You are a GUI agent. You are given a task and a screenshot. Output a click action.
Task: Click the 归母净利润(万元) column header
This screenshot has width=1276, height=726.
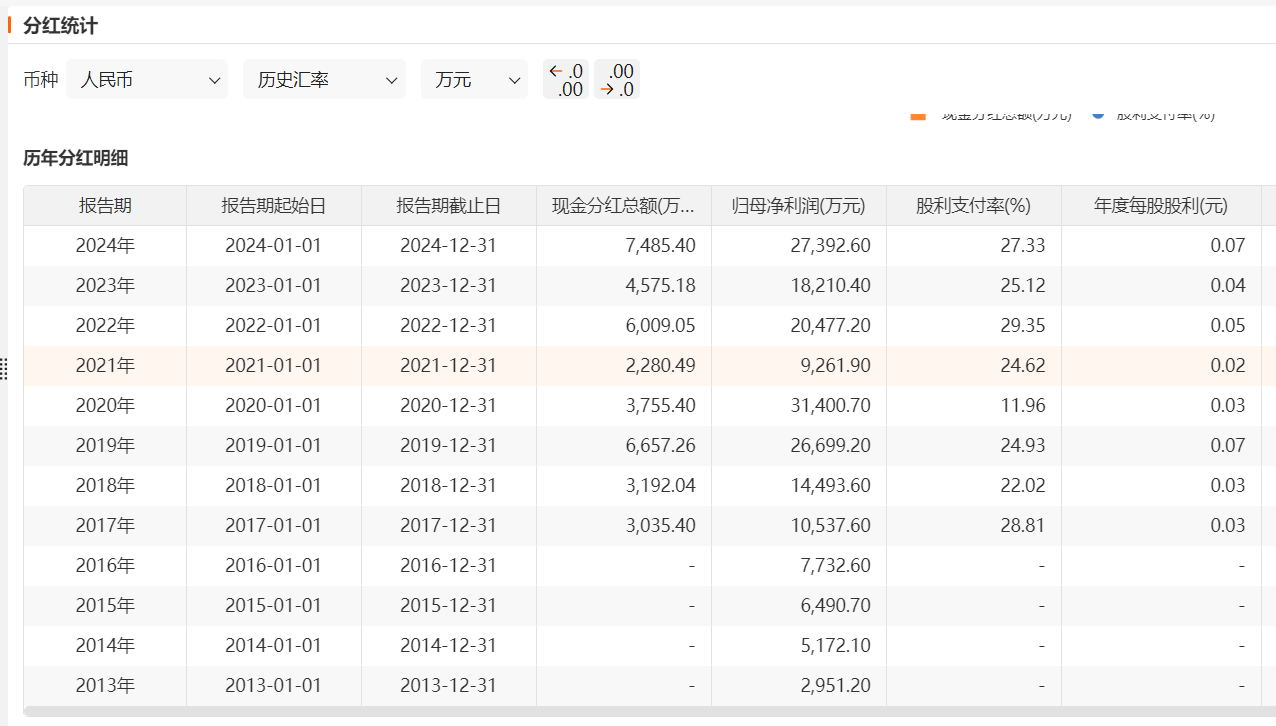coord(799,206)
